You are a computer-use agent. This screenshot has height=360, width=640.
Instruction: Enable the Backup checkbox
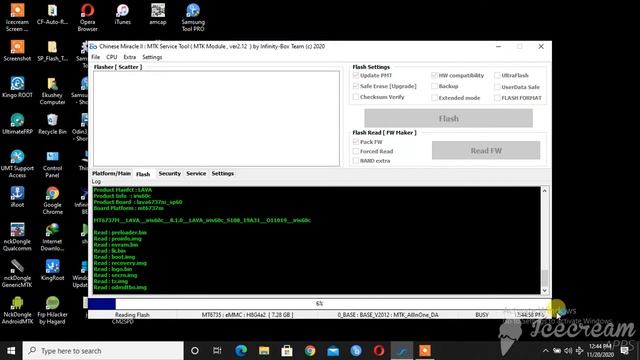[434, 86]
